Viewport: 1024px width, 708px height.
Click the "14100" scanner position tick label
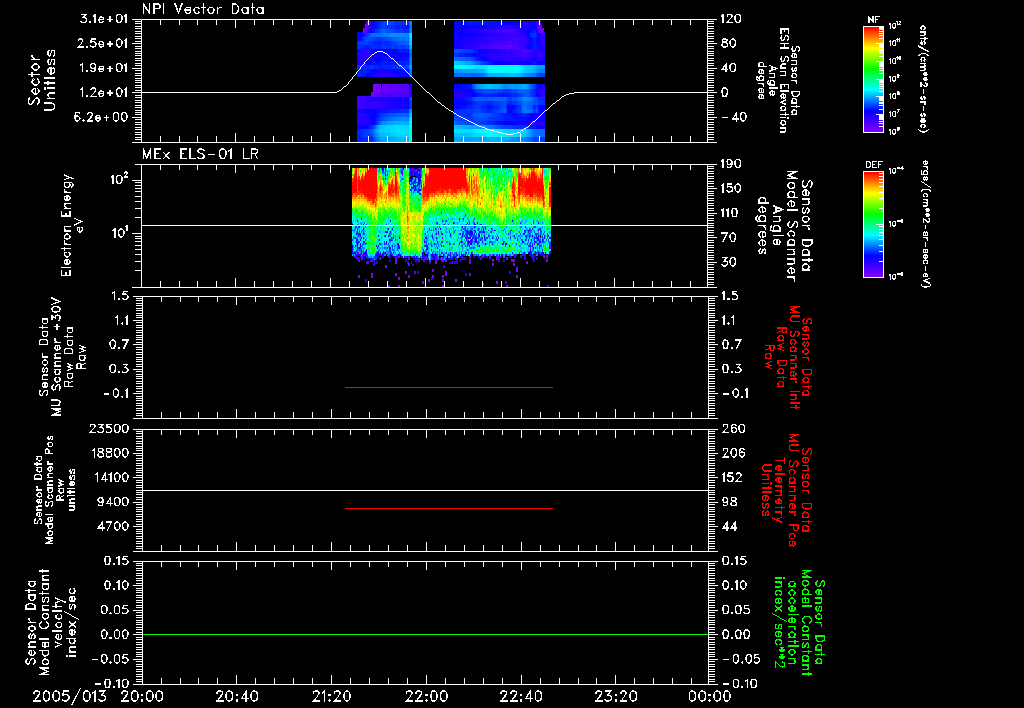[x=110, y=477]
